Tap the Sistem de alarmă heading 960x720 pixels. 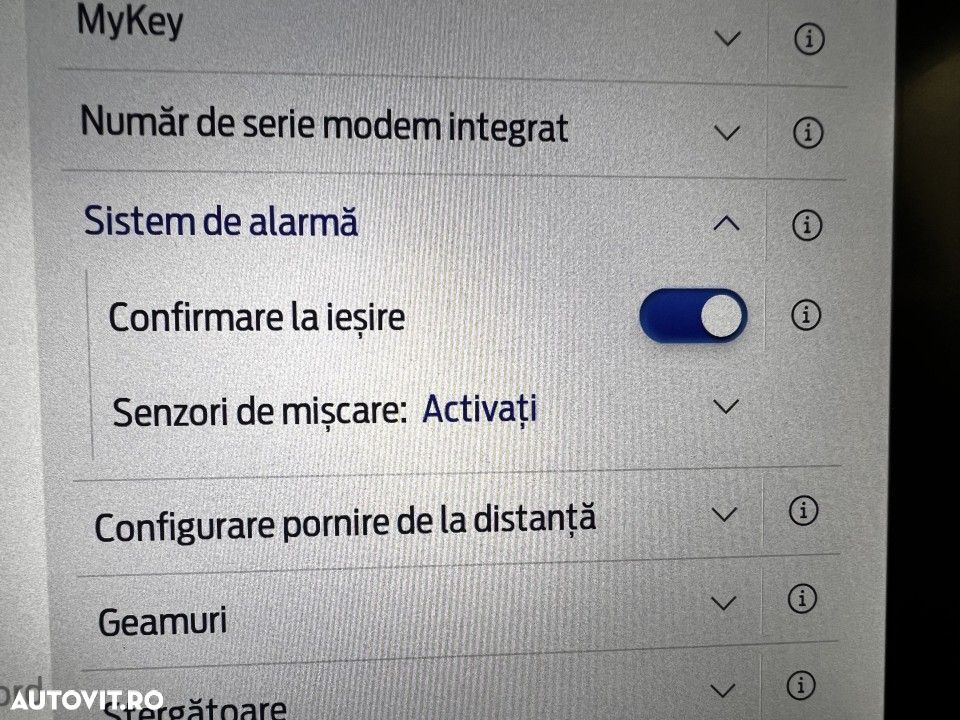(220, 222)
